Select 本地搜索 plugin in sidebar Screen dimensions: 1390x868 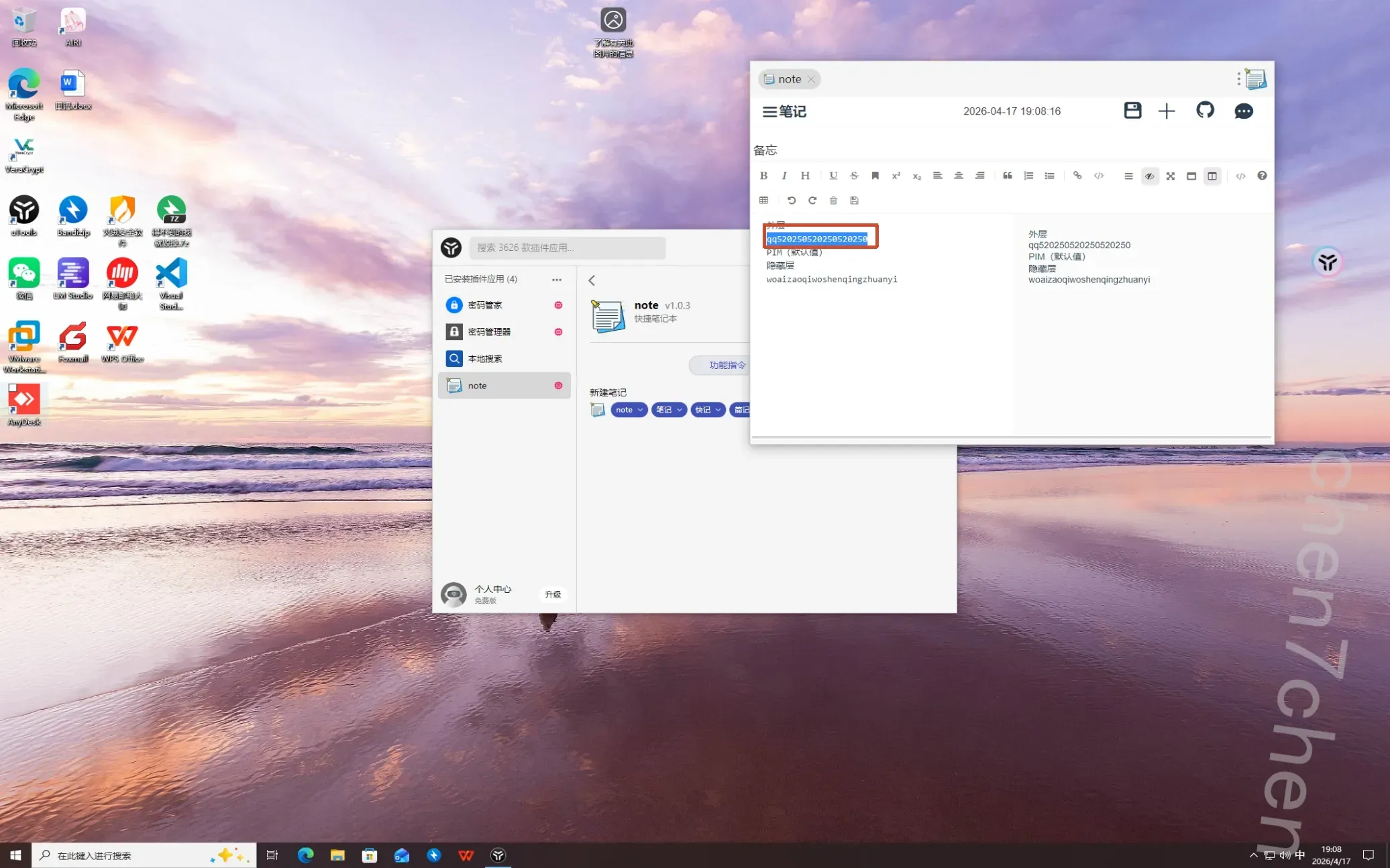pos(485,359)
